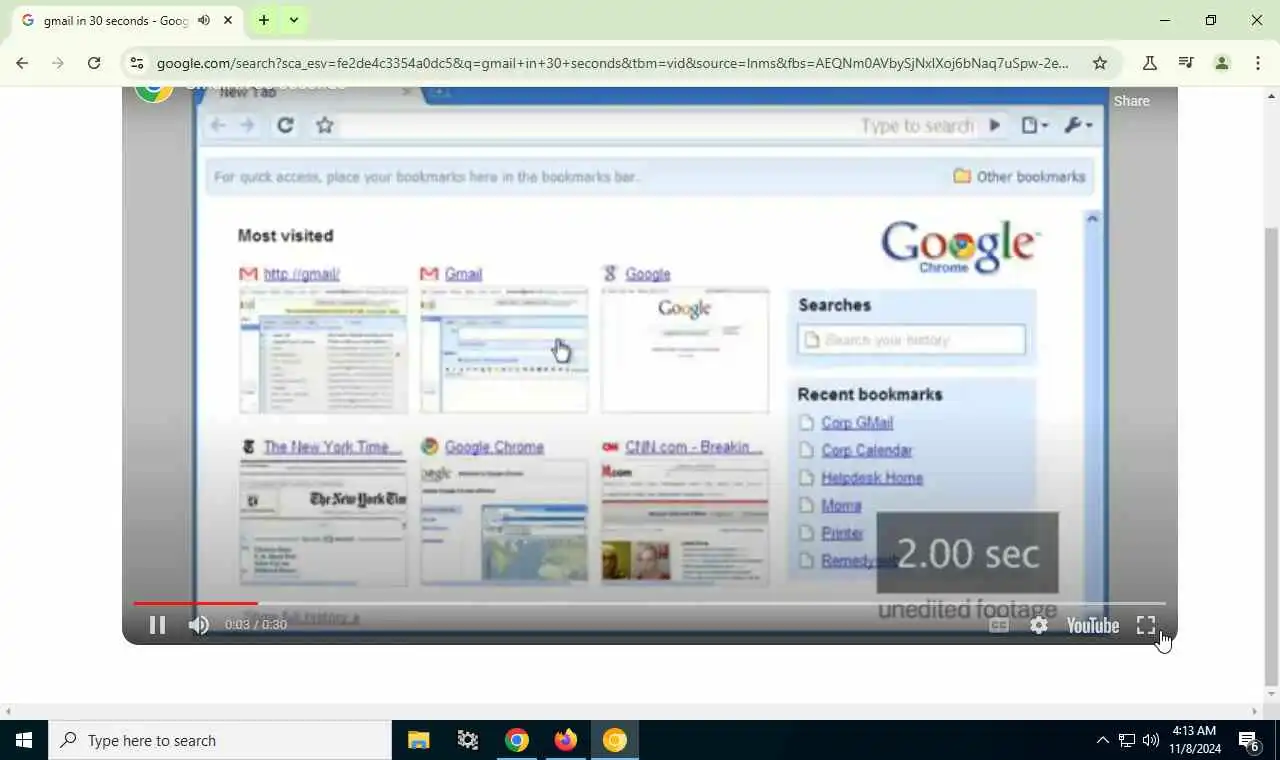This screenshot has height=760, width=1280.
Task: Select the URL address bar
Action: pos(612,63)
